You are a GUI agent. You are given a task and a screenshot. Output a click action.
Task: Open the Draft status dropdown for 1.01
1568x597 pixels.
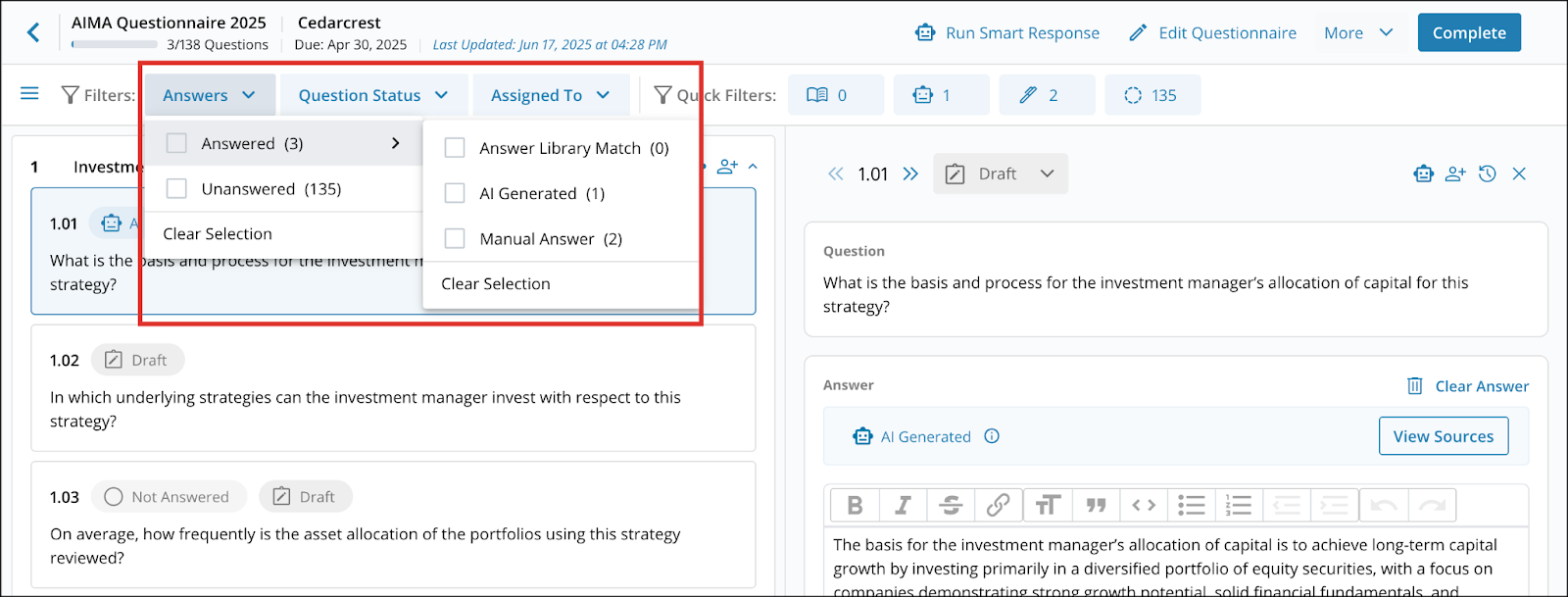(x=1001, y=174)
